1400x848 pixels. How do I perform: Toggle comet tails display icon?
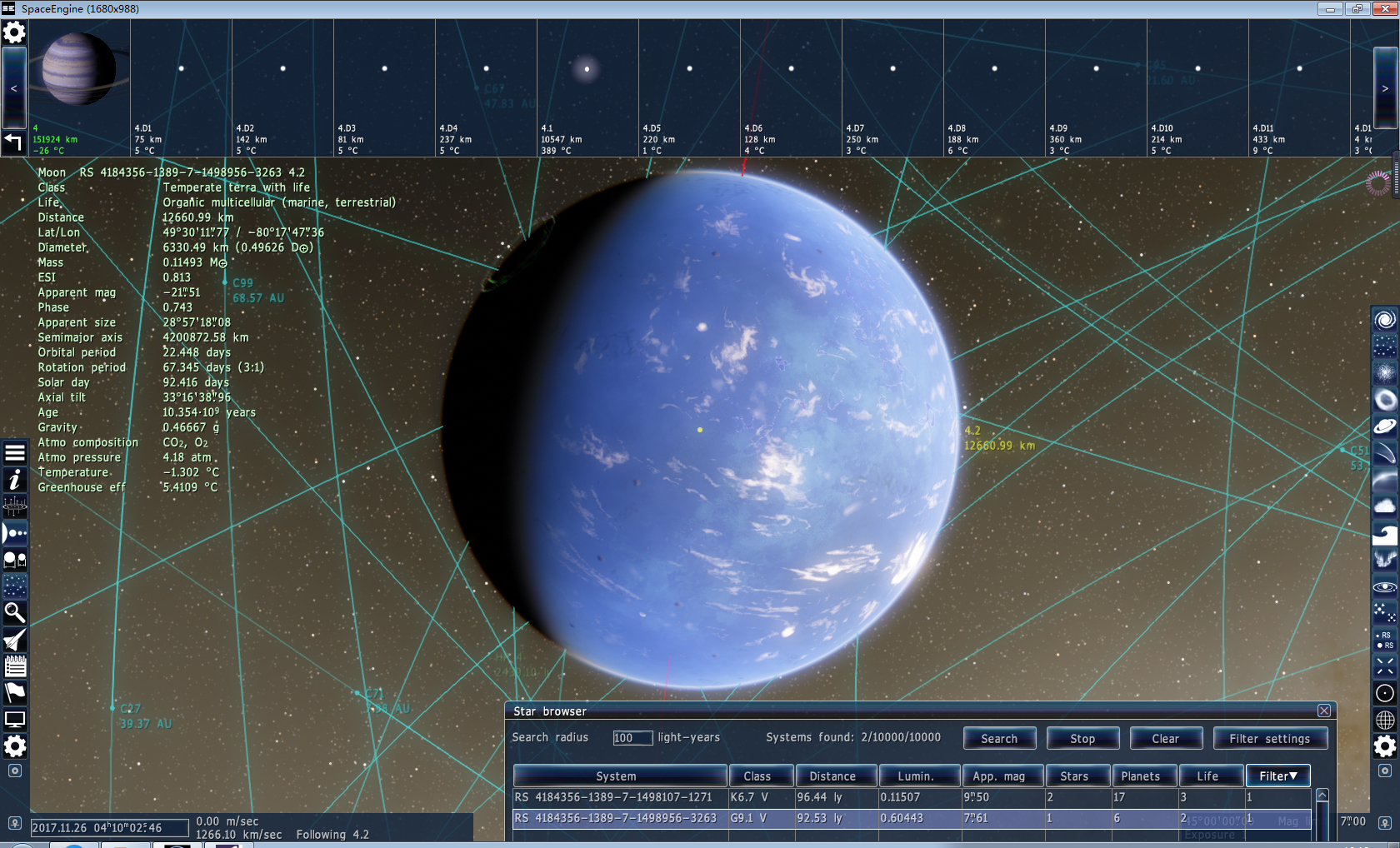(x=1385, y=453)
